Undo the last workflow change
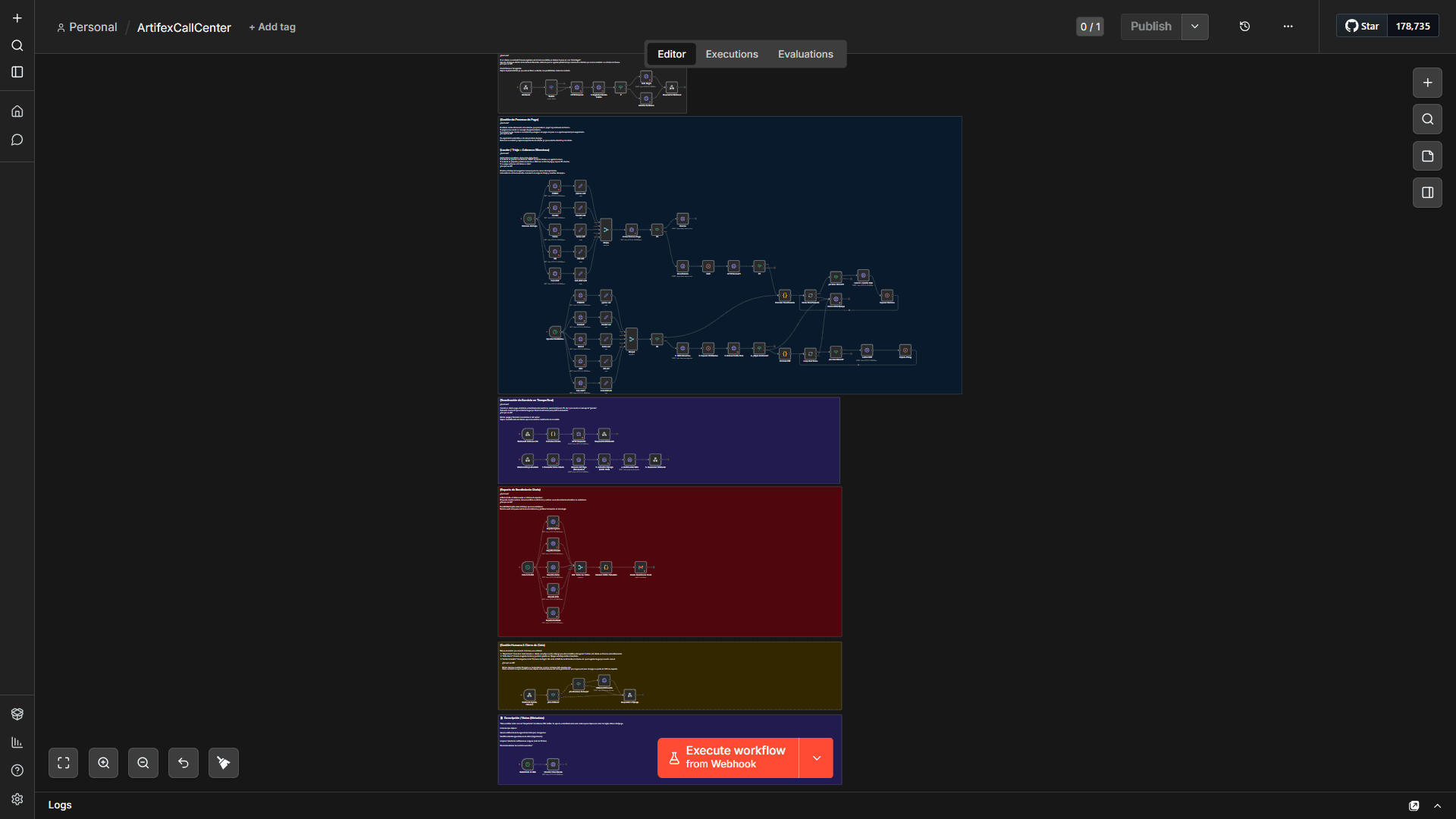 183,763
